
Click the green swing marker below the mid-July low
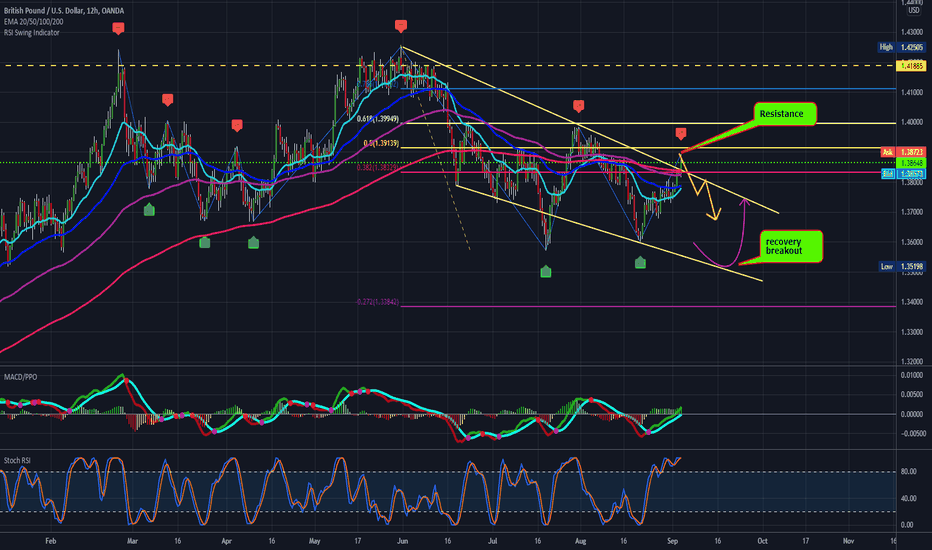(x=546, y=272)
